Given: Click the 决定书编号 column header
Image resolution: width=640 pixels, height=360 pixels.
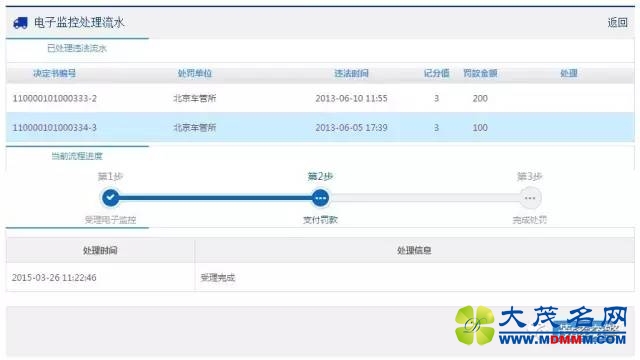Looking at the screenshot, I should click(x=54, y=73).
